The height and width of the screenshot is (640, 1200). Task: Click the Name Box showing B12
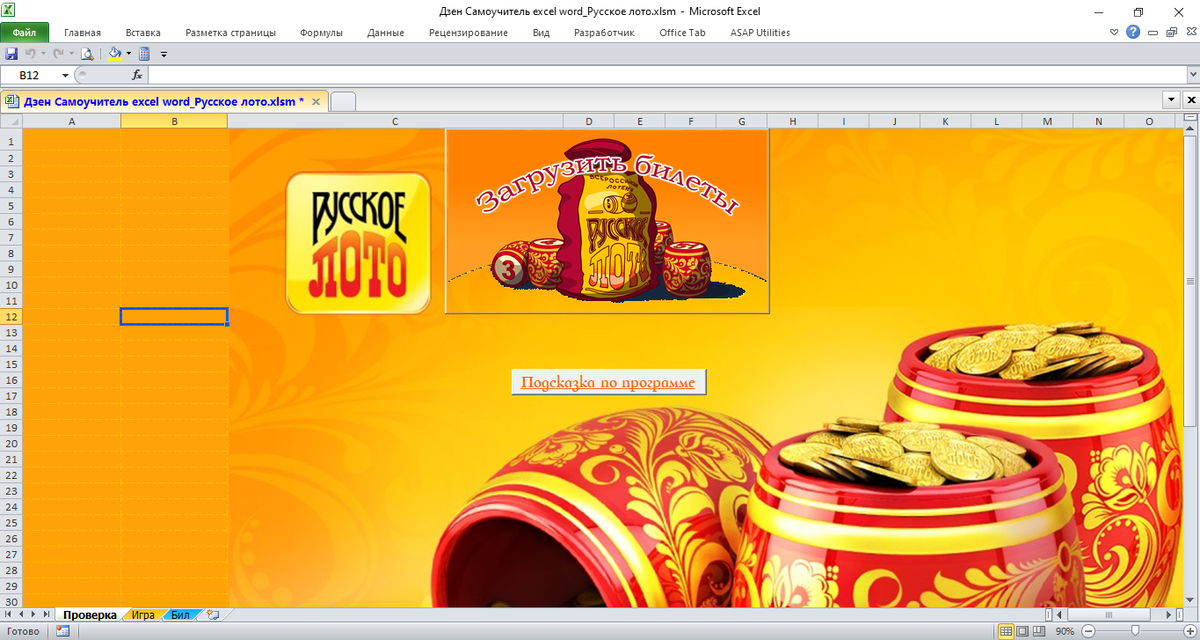31,75
